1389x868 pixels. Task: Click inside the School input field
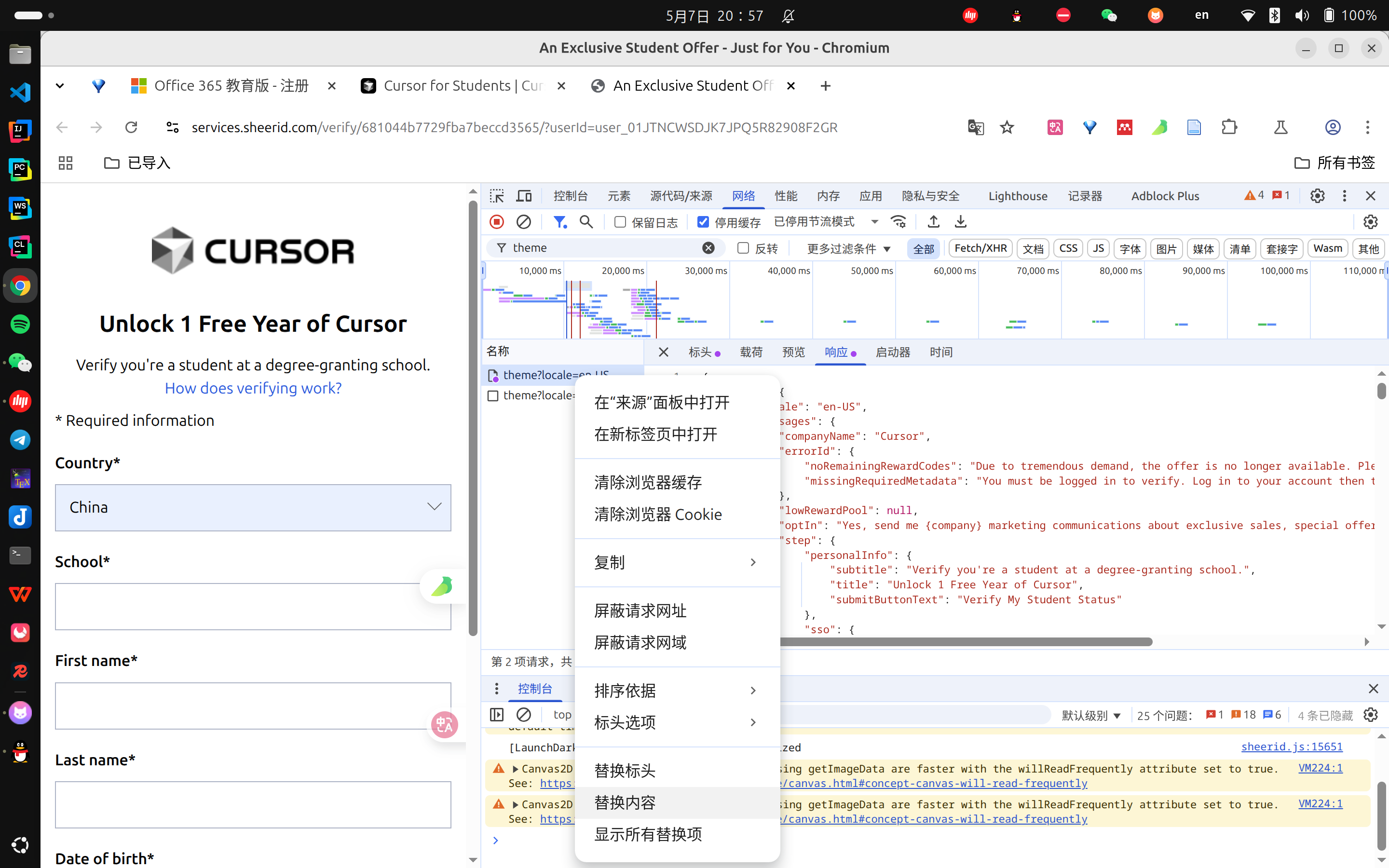[253, 606]
